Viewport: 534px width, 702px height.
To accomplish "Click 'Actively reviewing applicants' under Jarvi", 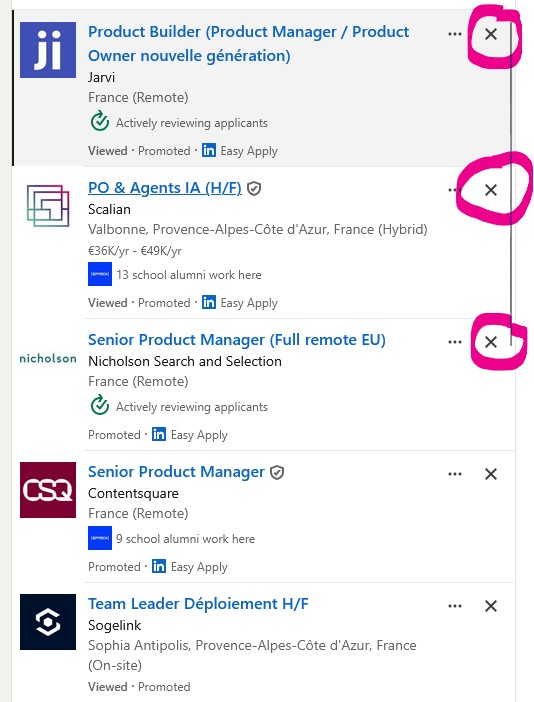I will pos(192,123).
